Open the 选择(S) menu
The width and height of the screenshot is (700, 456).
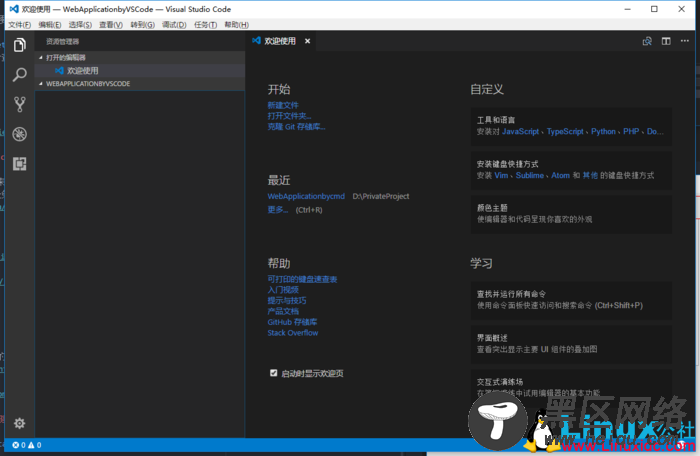coord(80,25)
